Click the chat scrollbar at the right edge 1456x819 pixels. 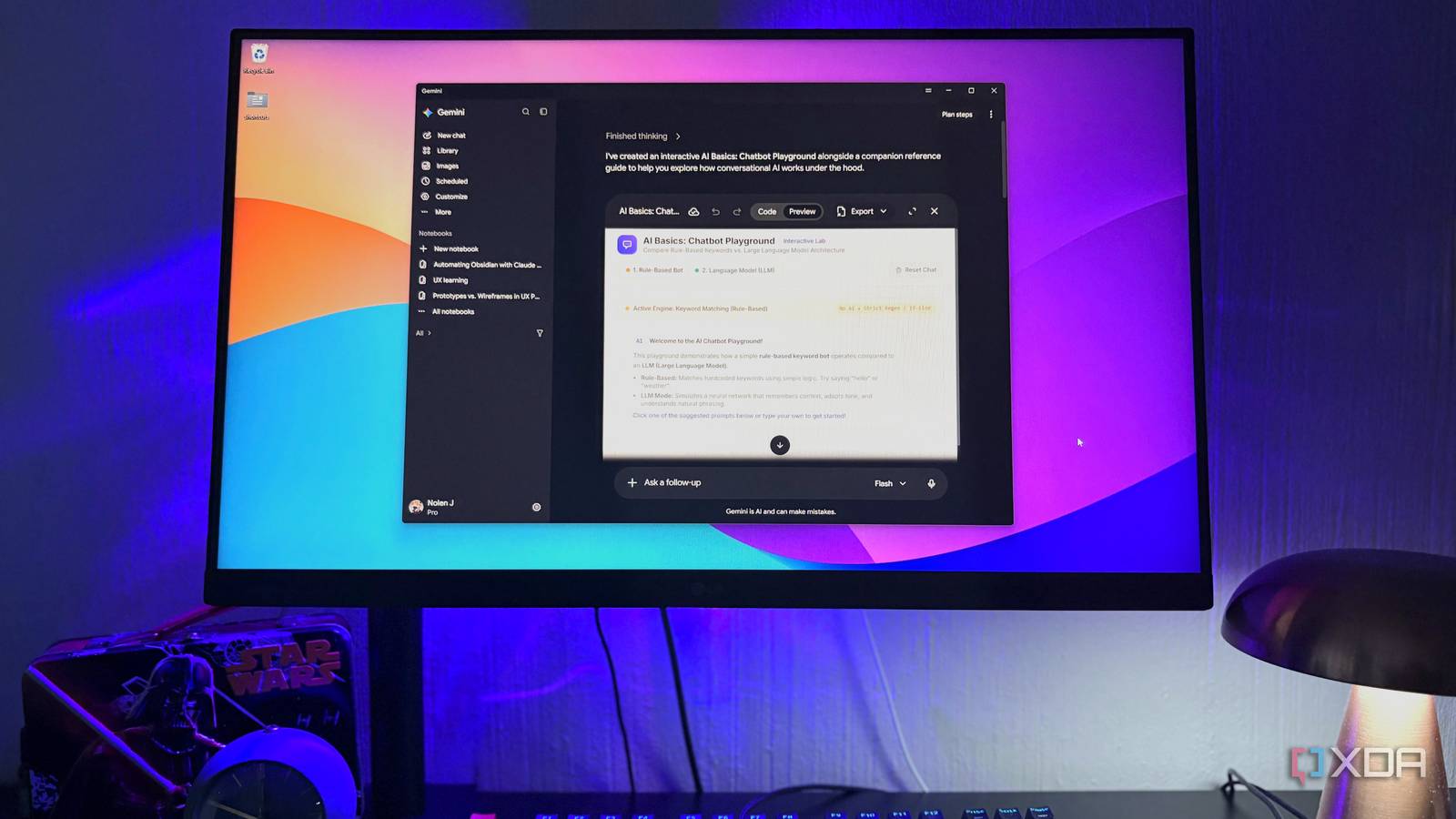click(x=1004, y=159)
